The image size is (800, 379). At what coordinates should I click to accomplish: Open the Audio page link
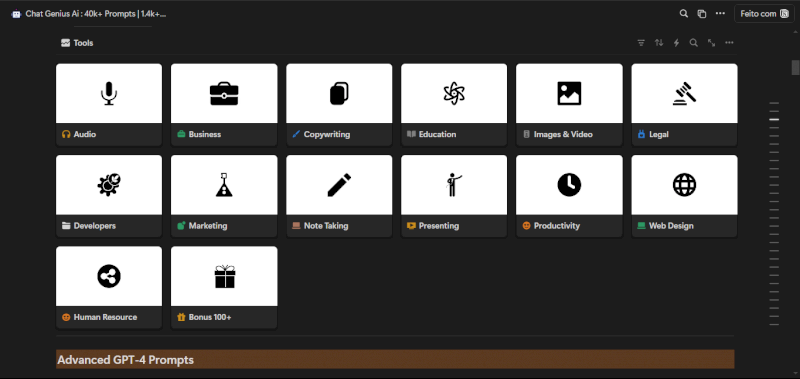pyautogui.click(x=85, y=135)
